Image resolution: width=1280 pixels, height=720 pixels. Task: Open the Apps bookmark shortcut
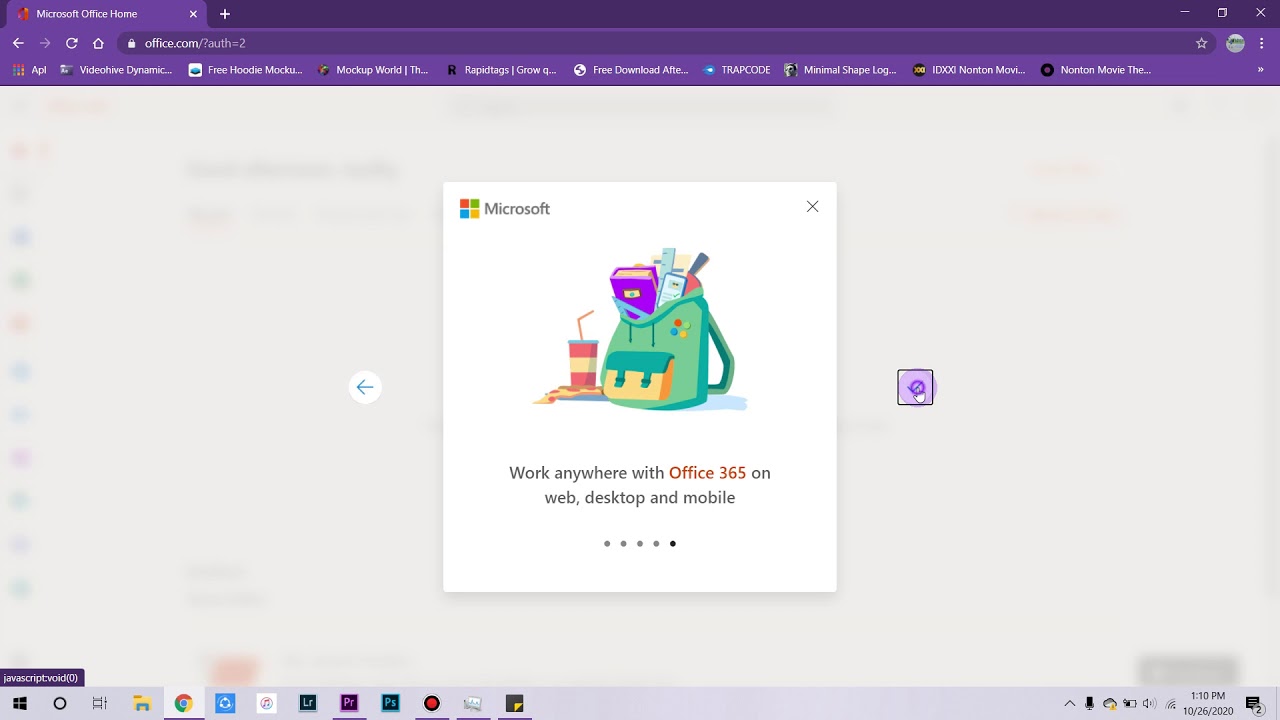tap(29, 70)
